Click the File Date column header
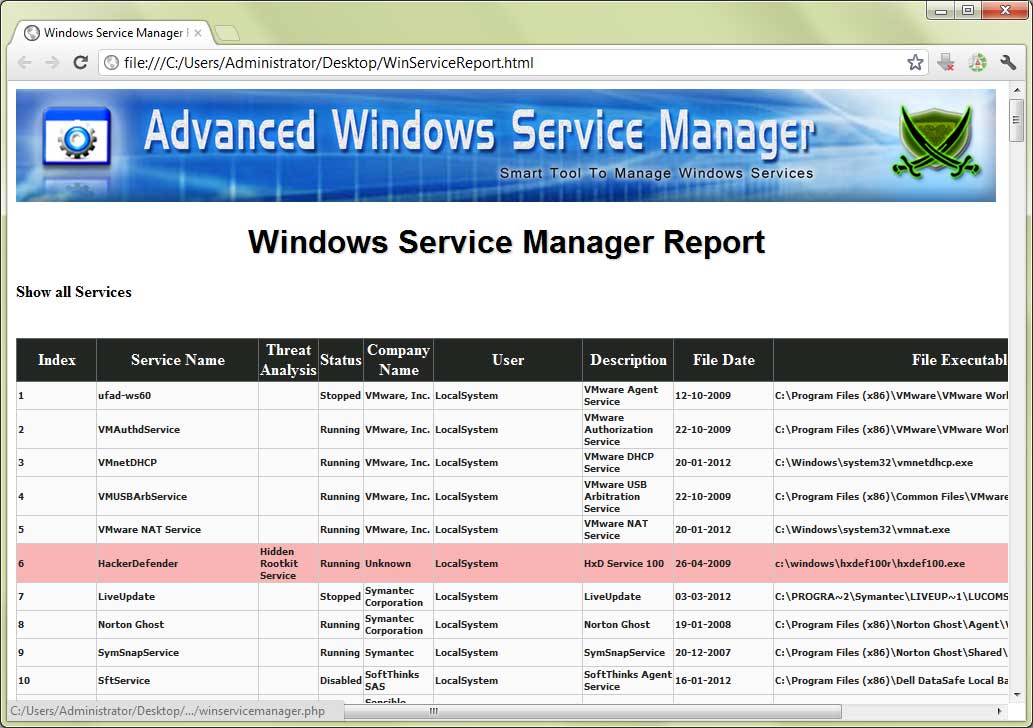1033x728 pixels. (x=723, y=360)
